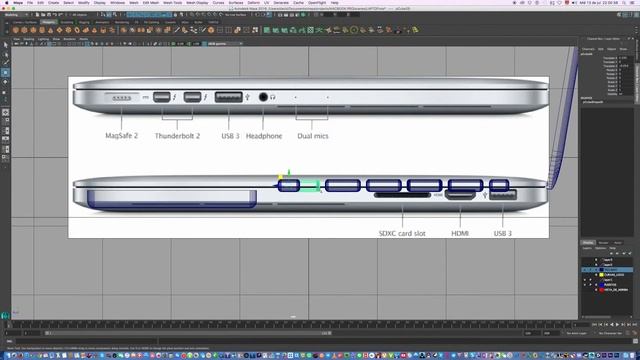Click the No Live Surface field
This screenshot has height=360, width=640.
coord(236,15)
